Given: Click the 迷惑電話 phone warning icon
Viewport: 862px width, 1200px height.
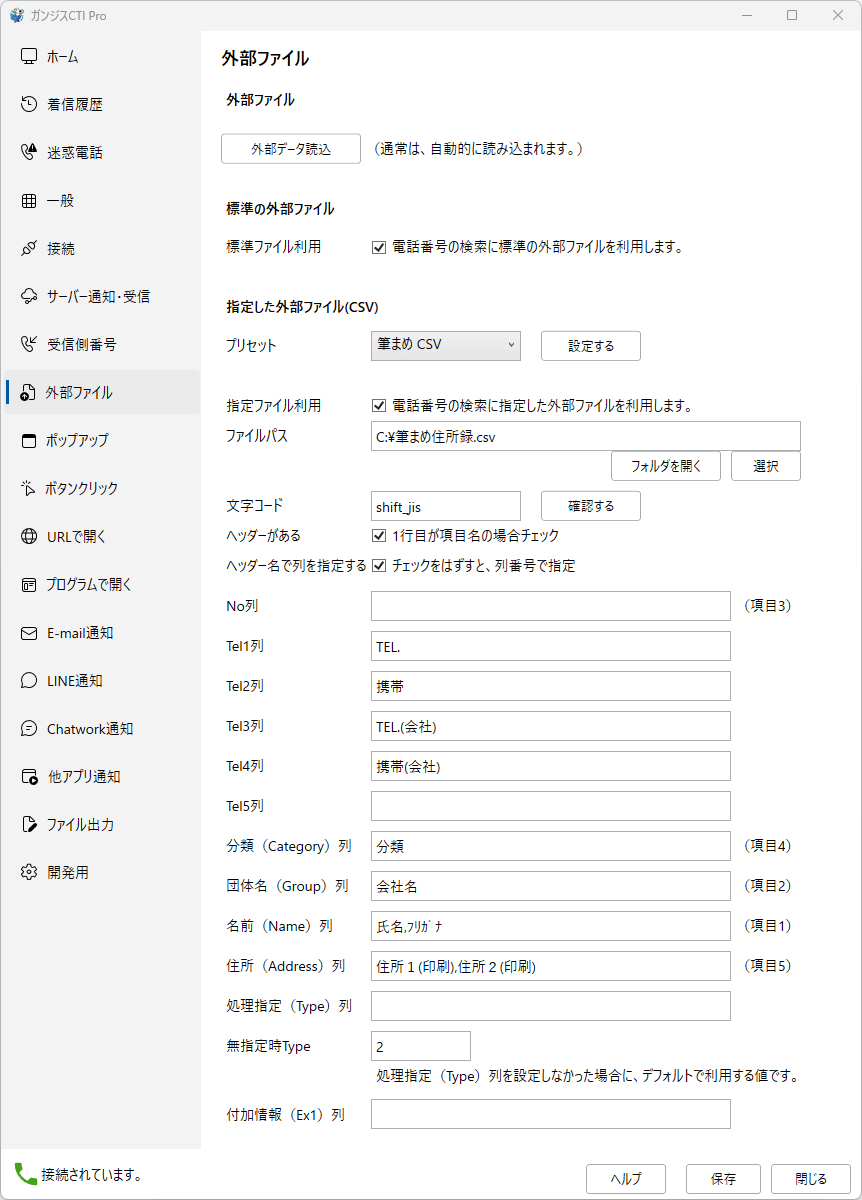Looking at the screenshot, I should [x=29, y=152].
